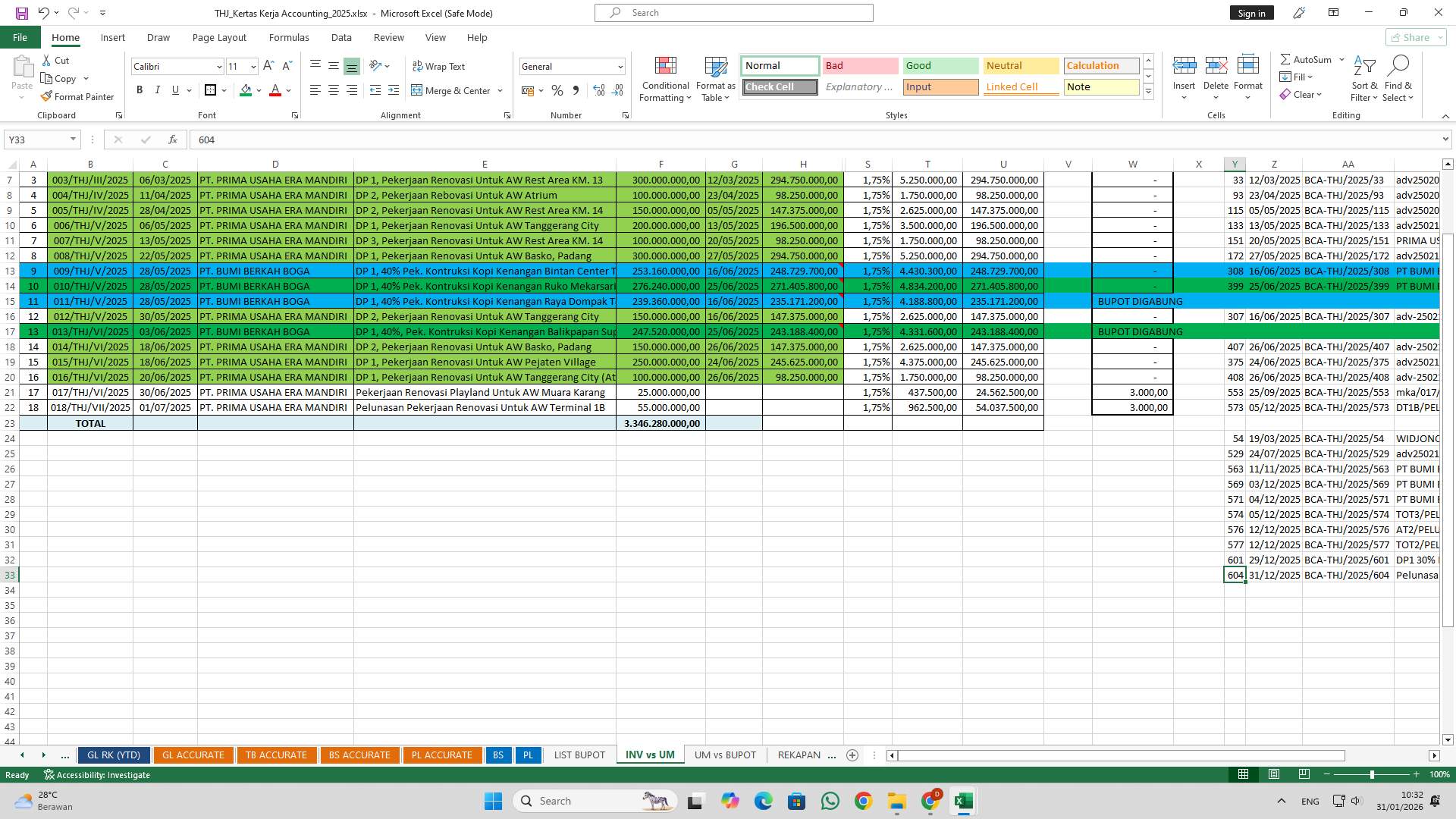Click the Format Painter tool
Screen dimensions: 1456x819
(x=78, y=96)
